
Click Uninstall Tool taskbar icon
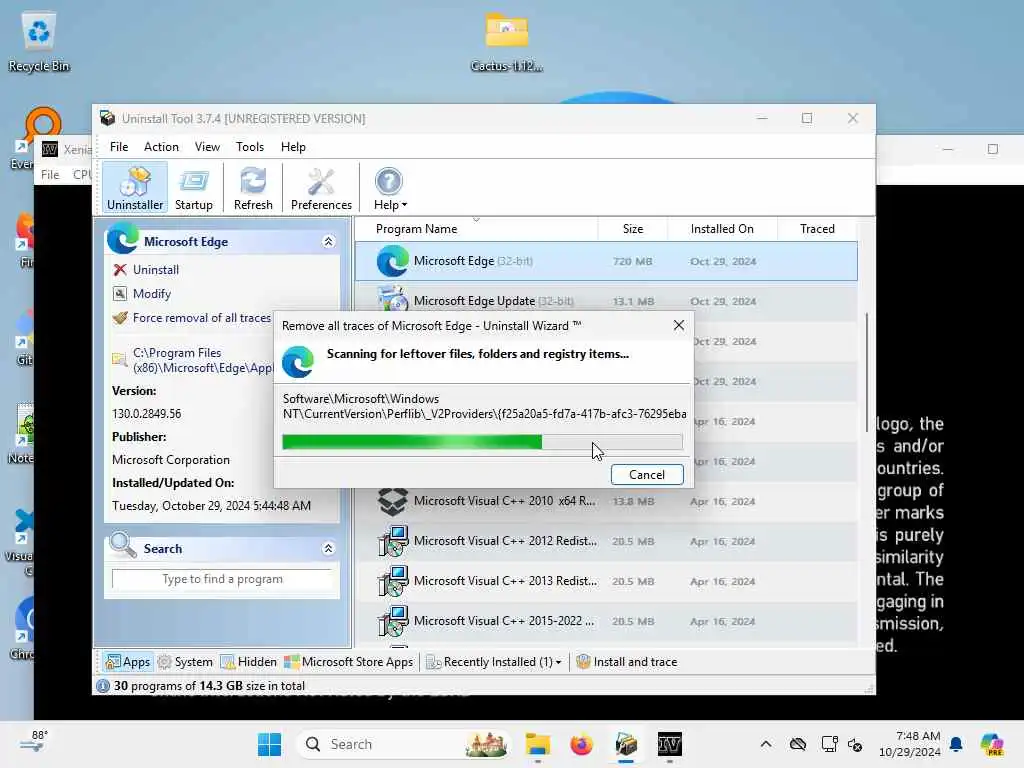click(626, 744)
